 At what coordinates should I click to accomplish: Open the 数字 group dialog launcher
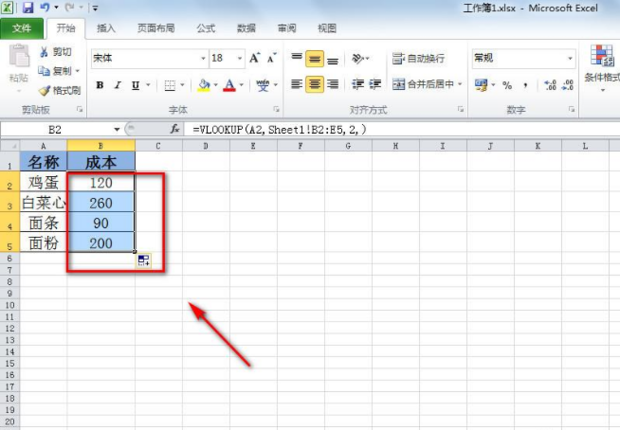(572, 110)
